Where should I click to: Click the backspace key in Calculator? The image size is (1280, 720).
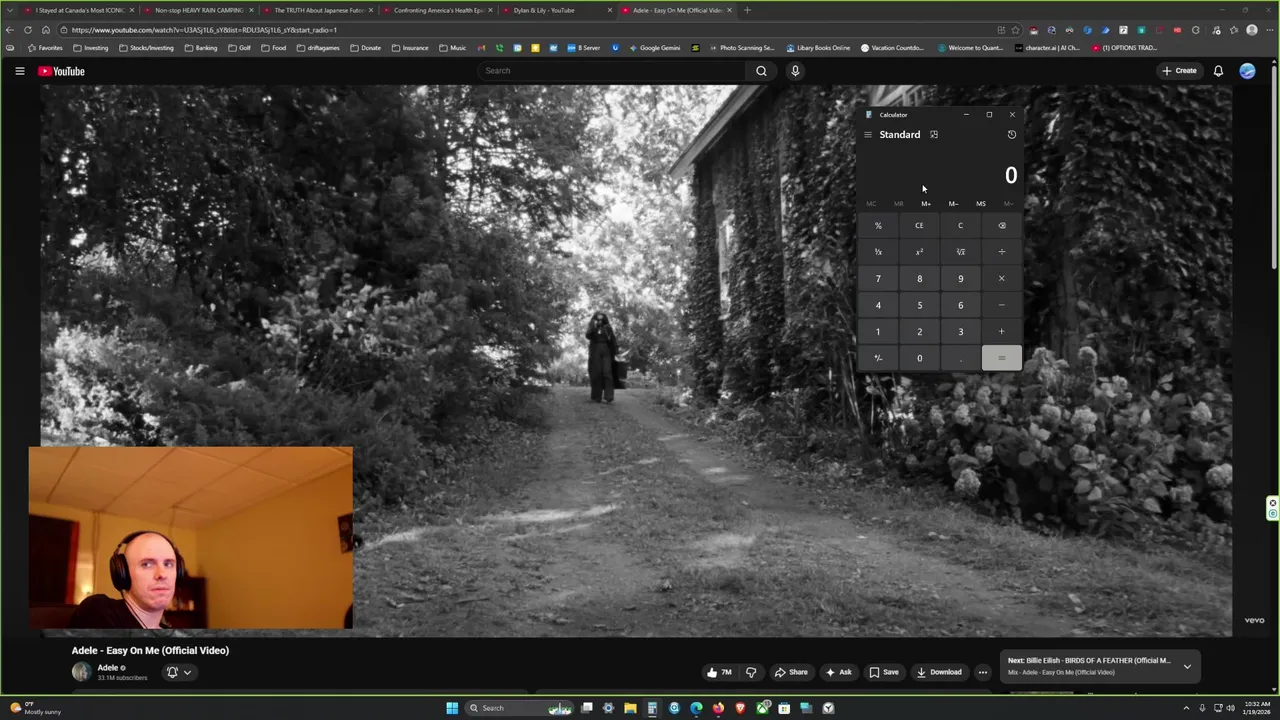pos(1001,225)
